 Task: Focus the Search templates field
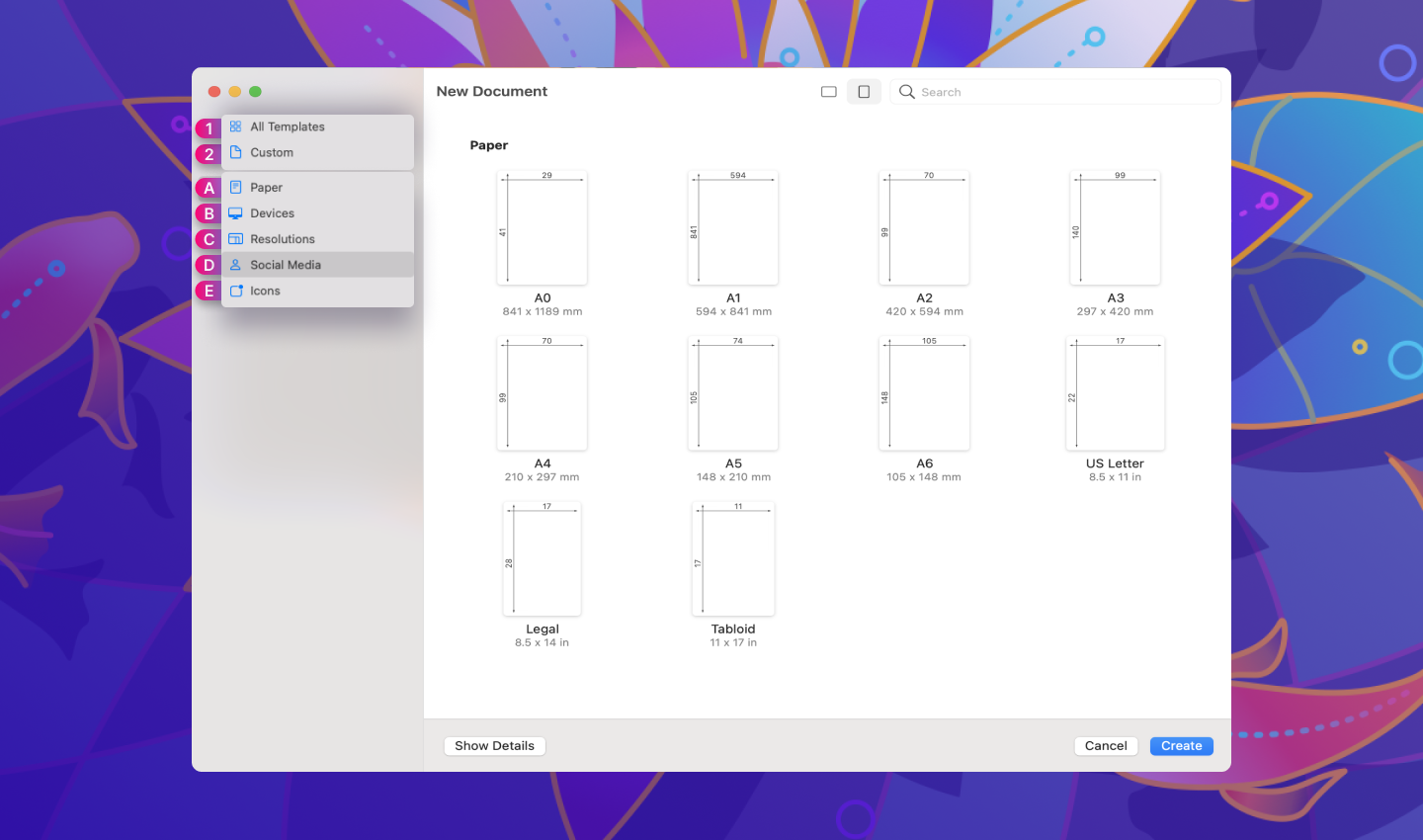[1055, 92]
